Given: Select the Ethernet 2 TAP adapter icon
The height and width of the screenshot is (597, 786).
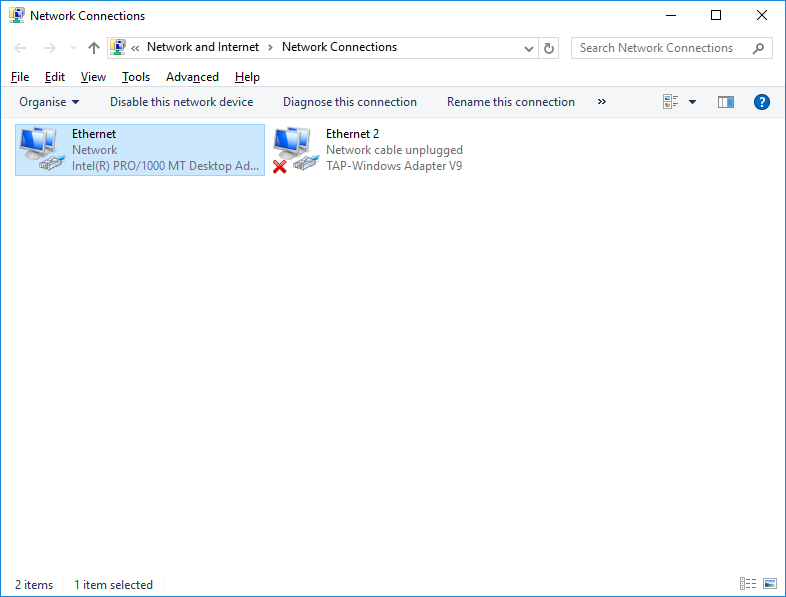Looking at the screenshot, I should coord(295,149).
